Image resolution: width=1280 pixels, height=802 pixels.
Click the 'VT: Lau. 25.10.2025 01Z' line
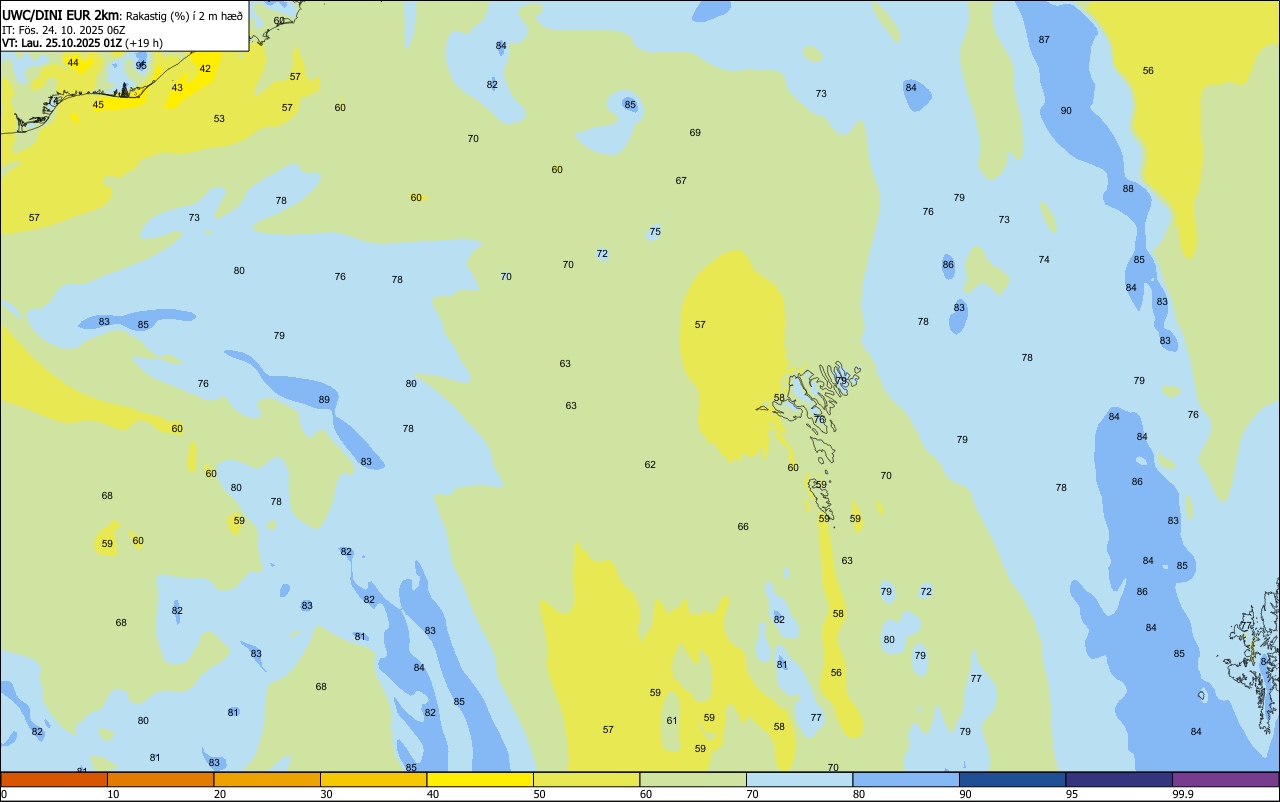(62, 43)
